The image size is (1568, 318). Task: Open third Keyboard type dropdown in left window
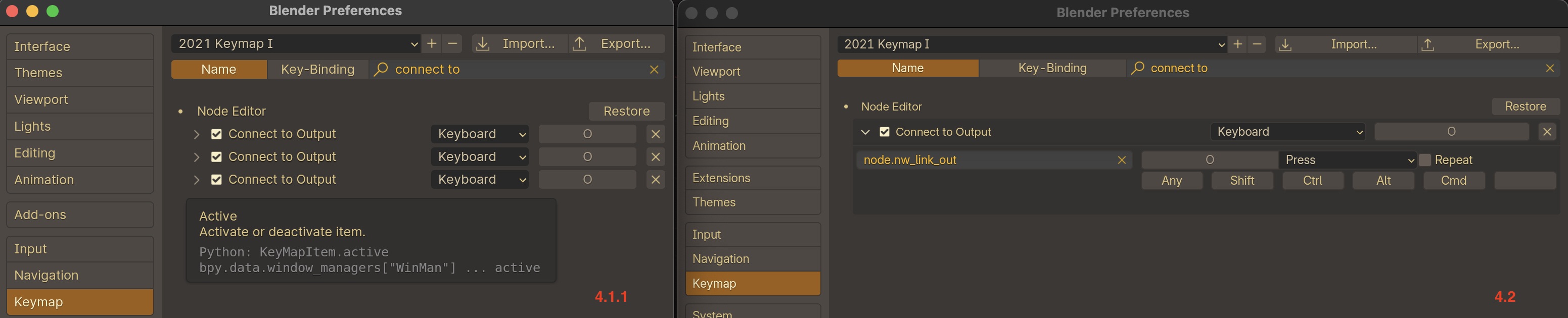coord(480,180)
